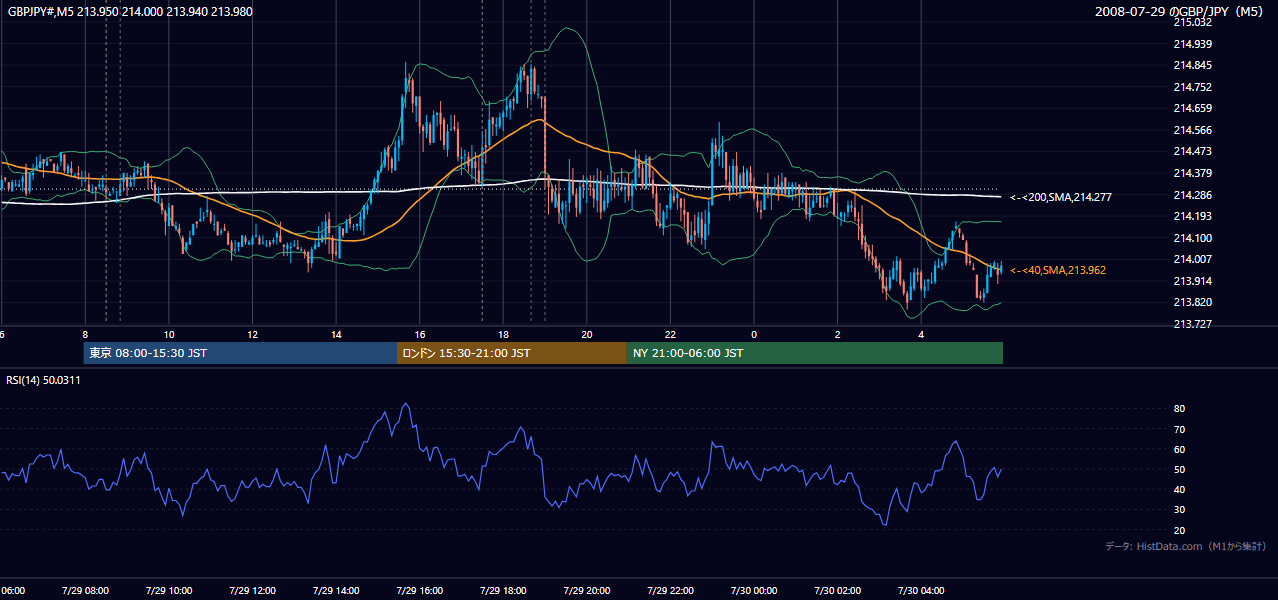
Task: Click the HistData.com data source credit
Action: coord(1185,546)
